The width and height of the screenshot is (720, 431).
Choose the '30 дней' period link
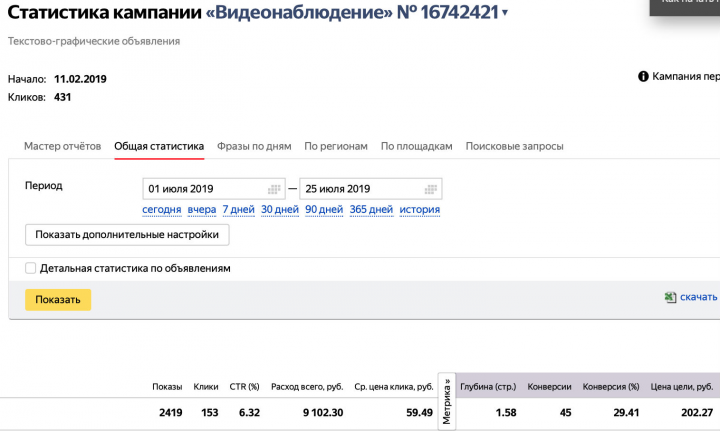point(280,210)
